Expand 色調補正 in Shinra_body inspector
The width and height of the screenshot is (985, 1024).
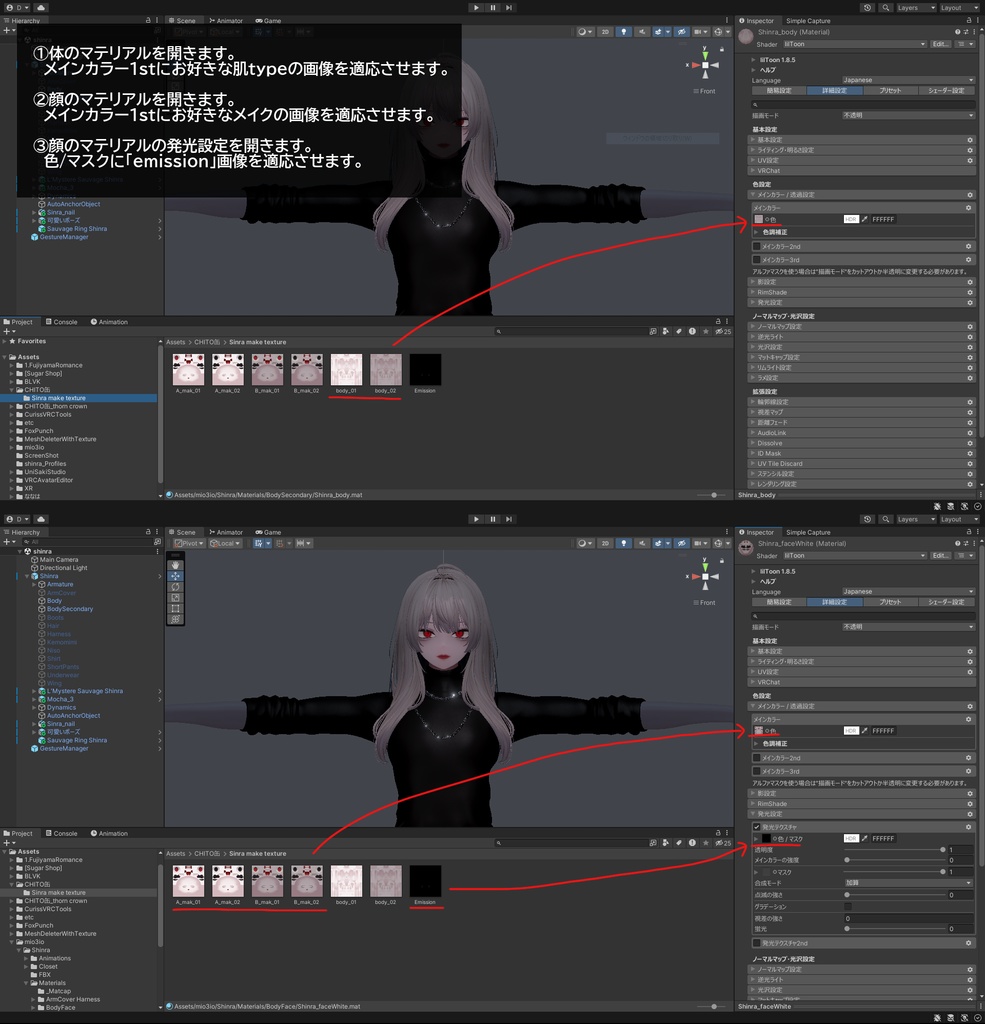click(x=756, y=232)
